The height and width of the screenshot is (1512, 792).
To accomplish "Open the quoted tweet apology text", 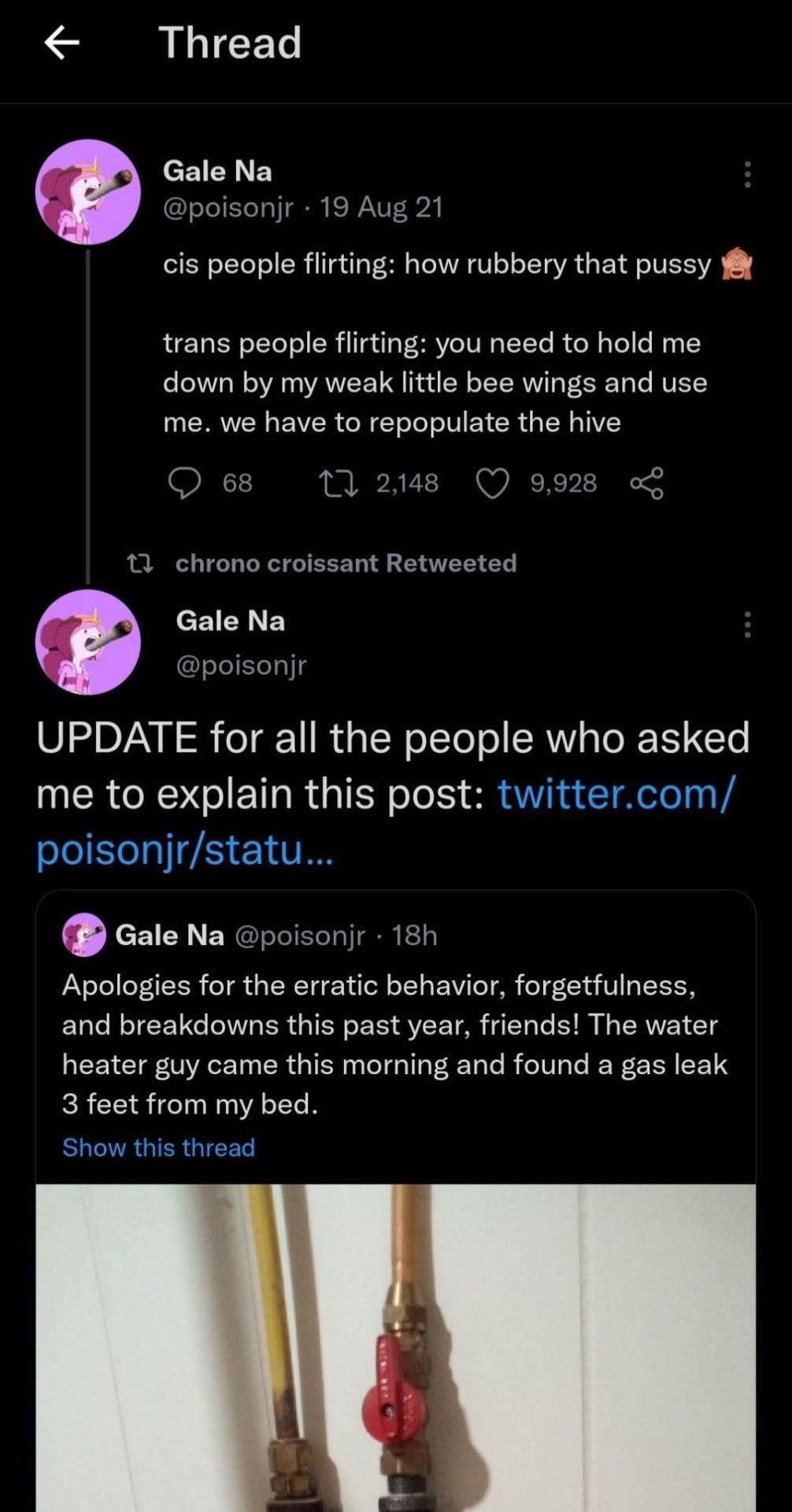I will click(x=394, y=1044).
